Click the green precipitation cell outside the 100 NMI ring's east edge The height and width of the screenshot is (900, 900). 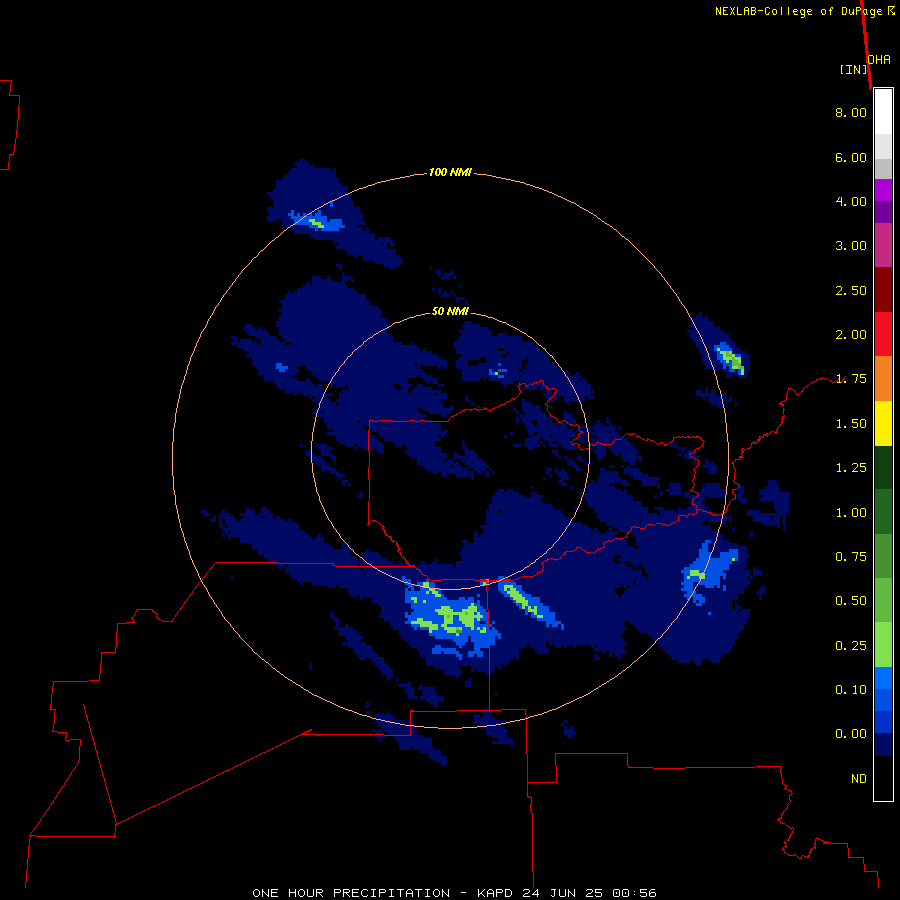[732, 360]
